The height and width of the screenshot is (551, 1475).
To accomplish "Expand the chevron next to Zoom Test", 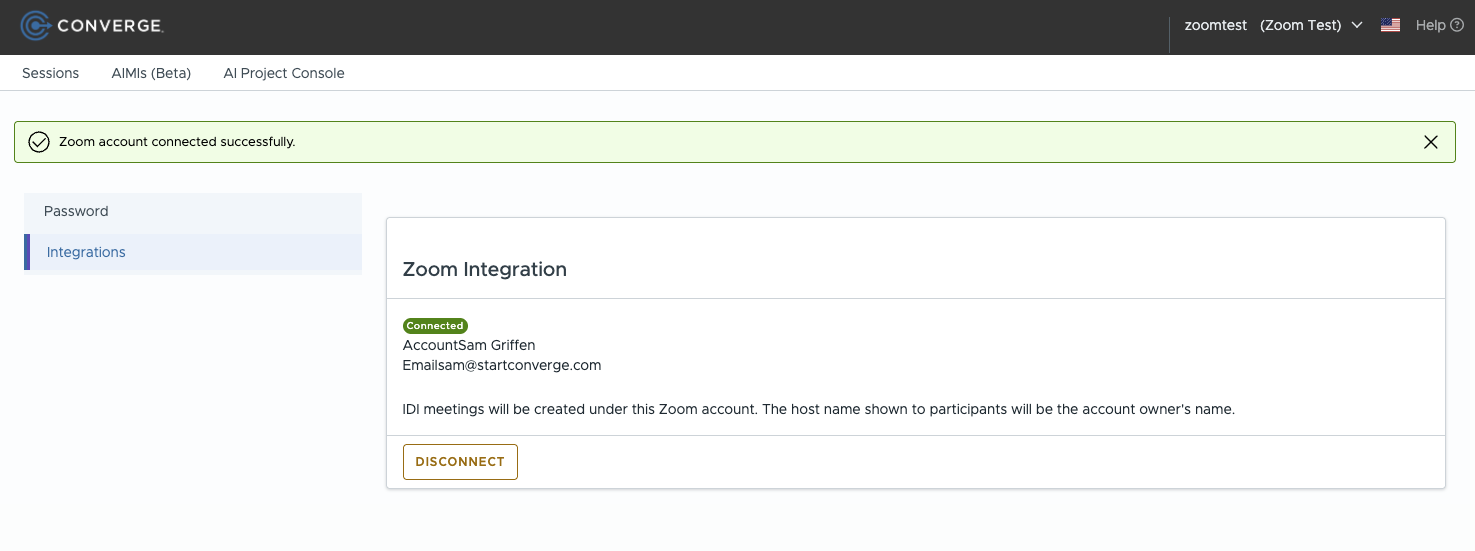I will pyautogui.click(x=1357, y=26).
